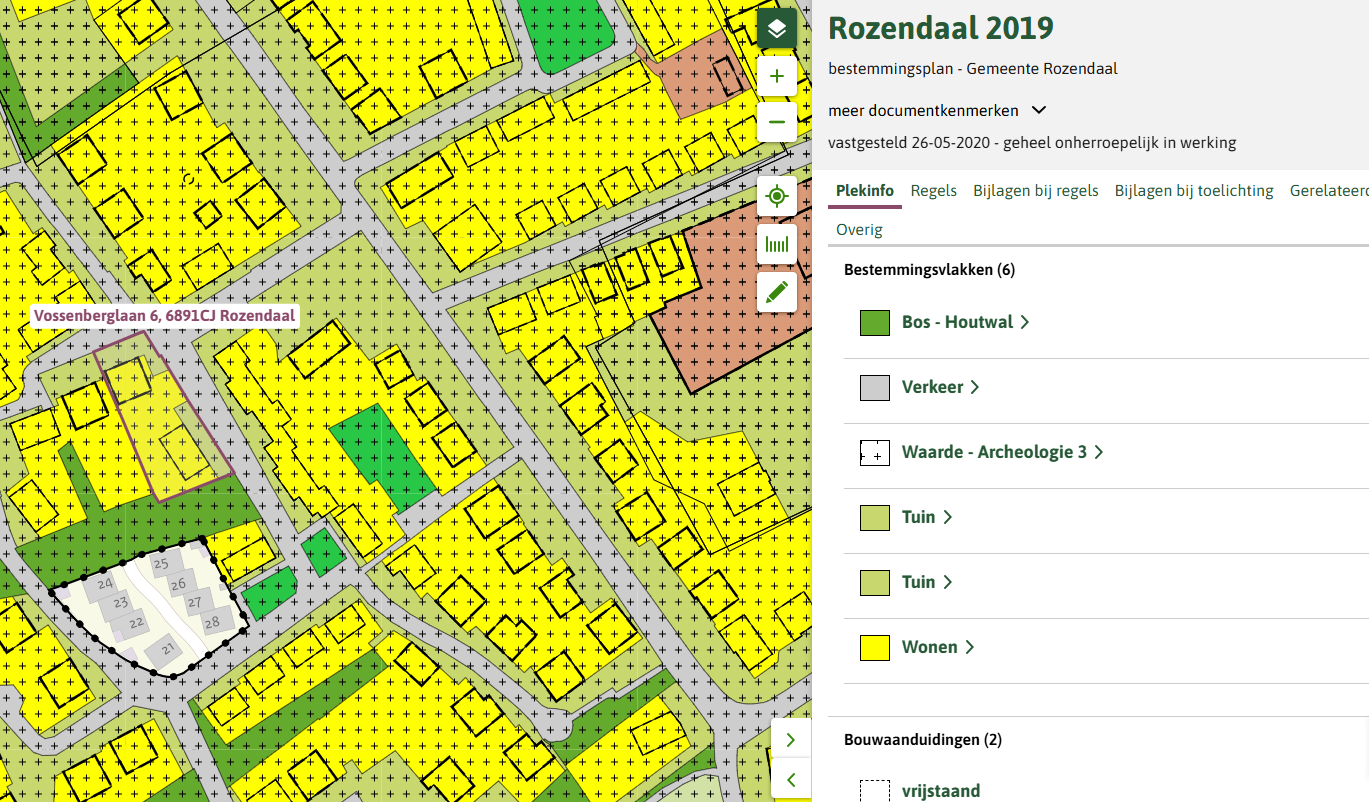Select the measure ruler tool
The image size is (1369, 802).
[x=776, y=244]
